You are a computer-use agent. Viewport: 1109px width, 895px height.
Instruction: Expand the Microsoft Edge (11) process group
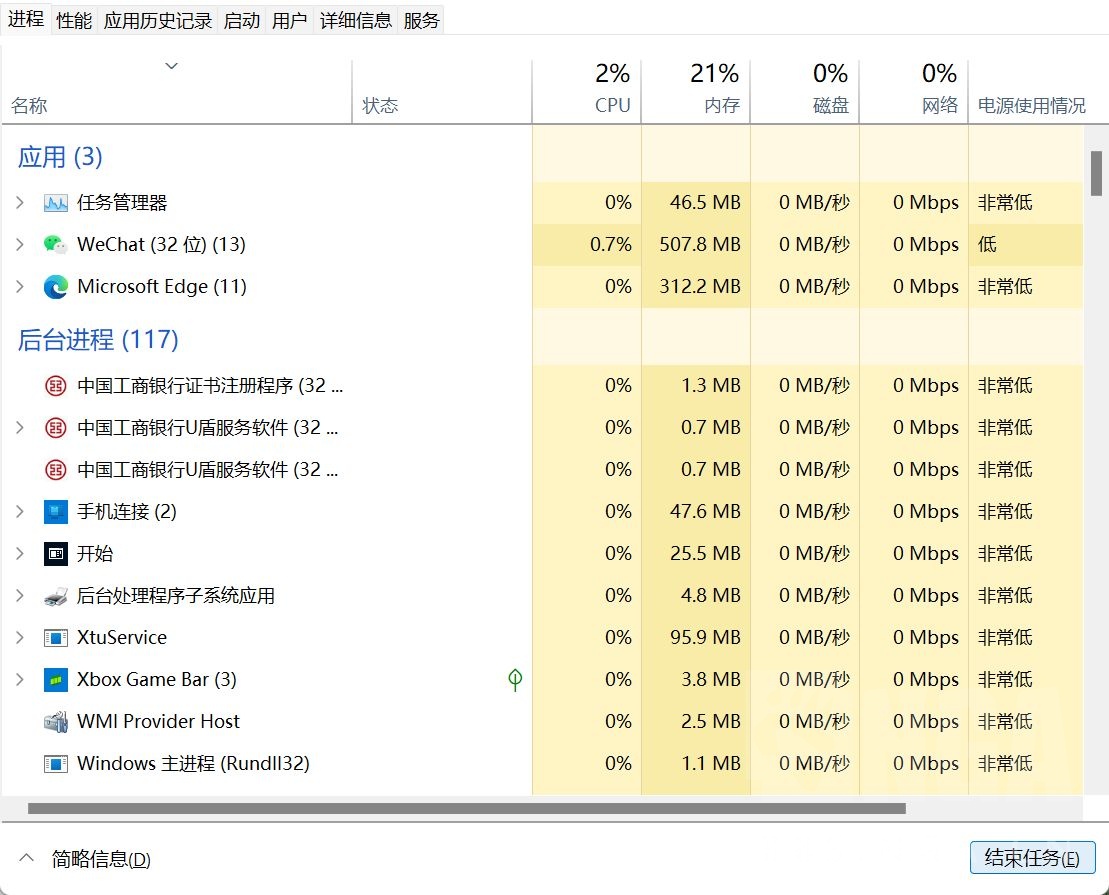20,287
